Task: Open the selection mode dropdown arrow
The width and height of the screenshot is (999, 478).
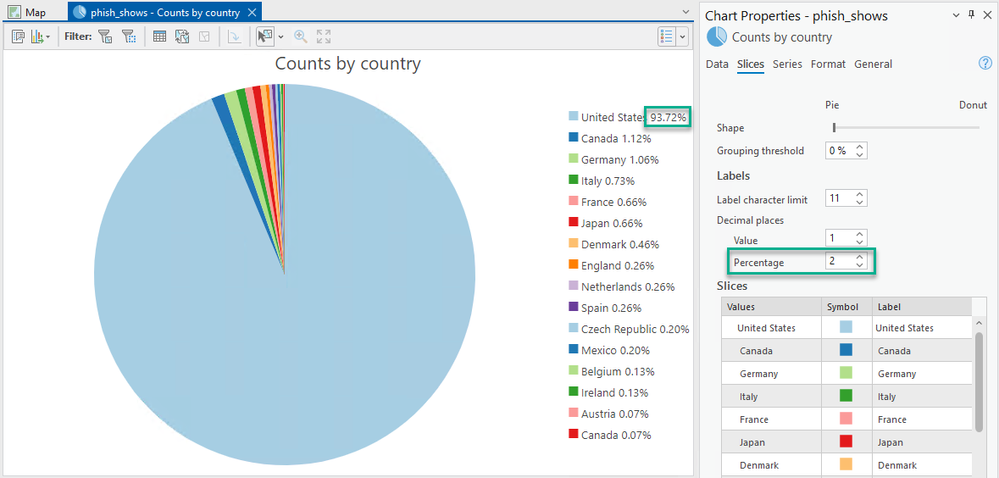Action: click(x=280, y=37)
